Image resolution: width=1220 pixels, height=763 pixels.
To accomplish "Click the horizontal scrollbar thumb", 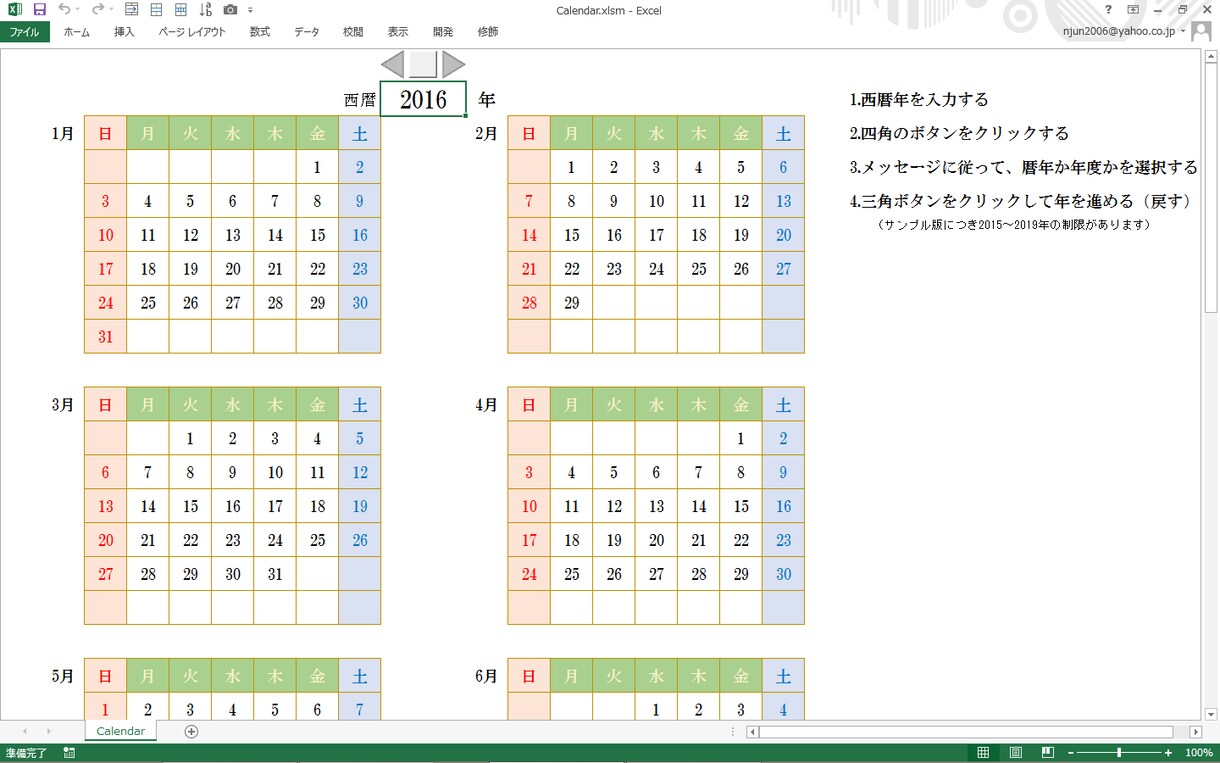I will click(x=966, y=732).
